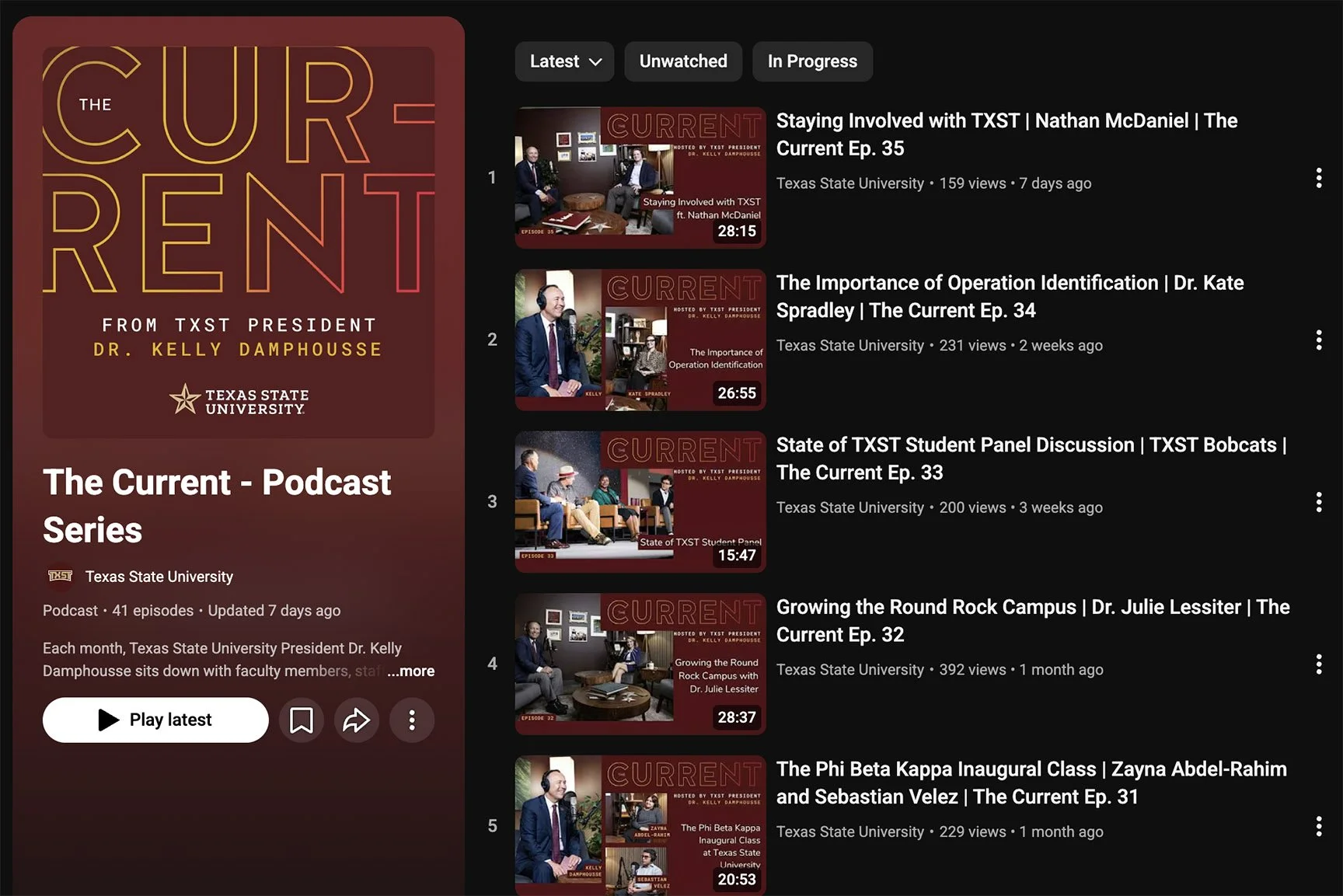Open playlist more-actions menu beside share
The width and height of the screenshot is (1343, 896).
(x=412, y=720)
